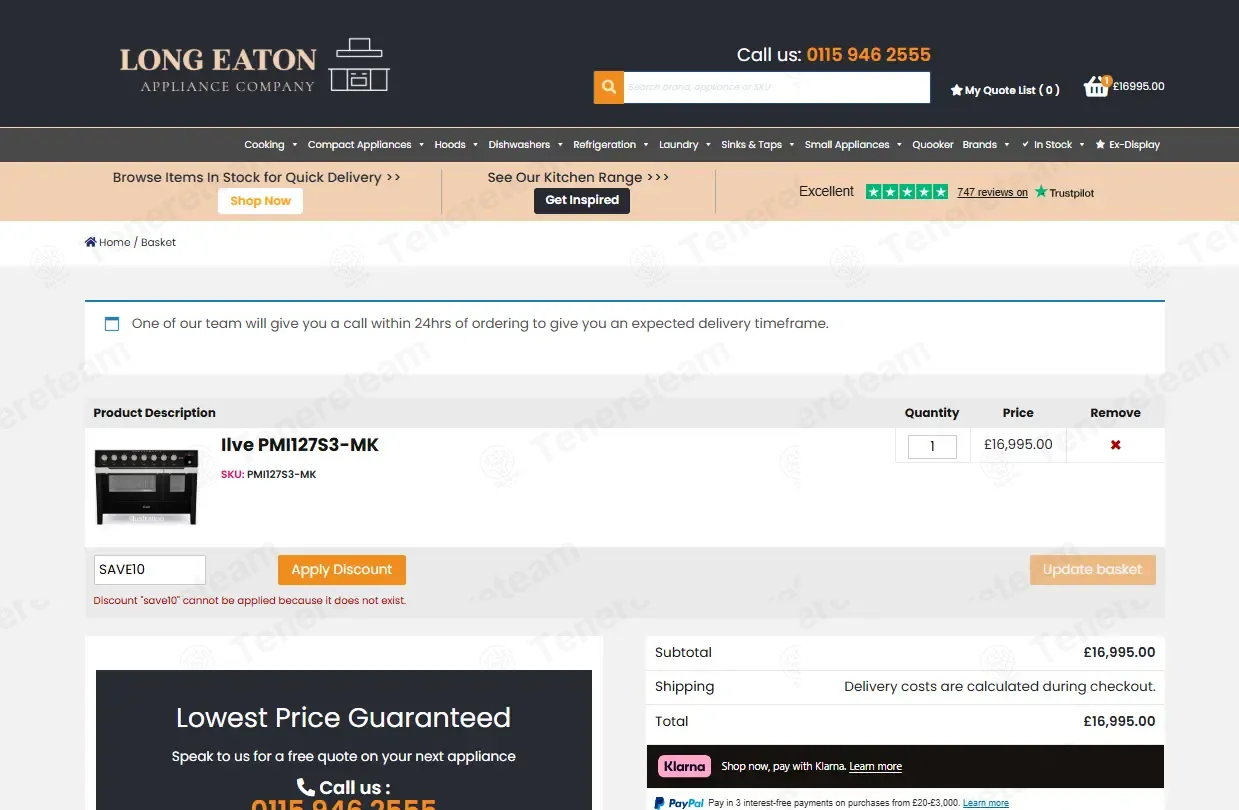This screenshot has height=810, width=1239.
Task: Click the quantity input field
Action: [x=932, y=447]
